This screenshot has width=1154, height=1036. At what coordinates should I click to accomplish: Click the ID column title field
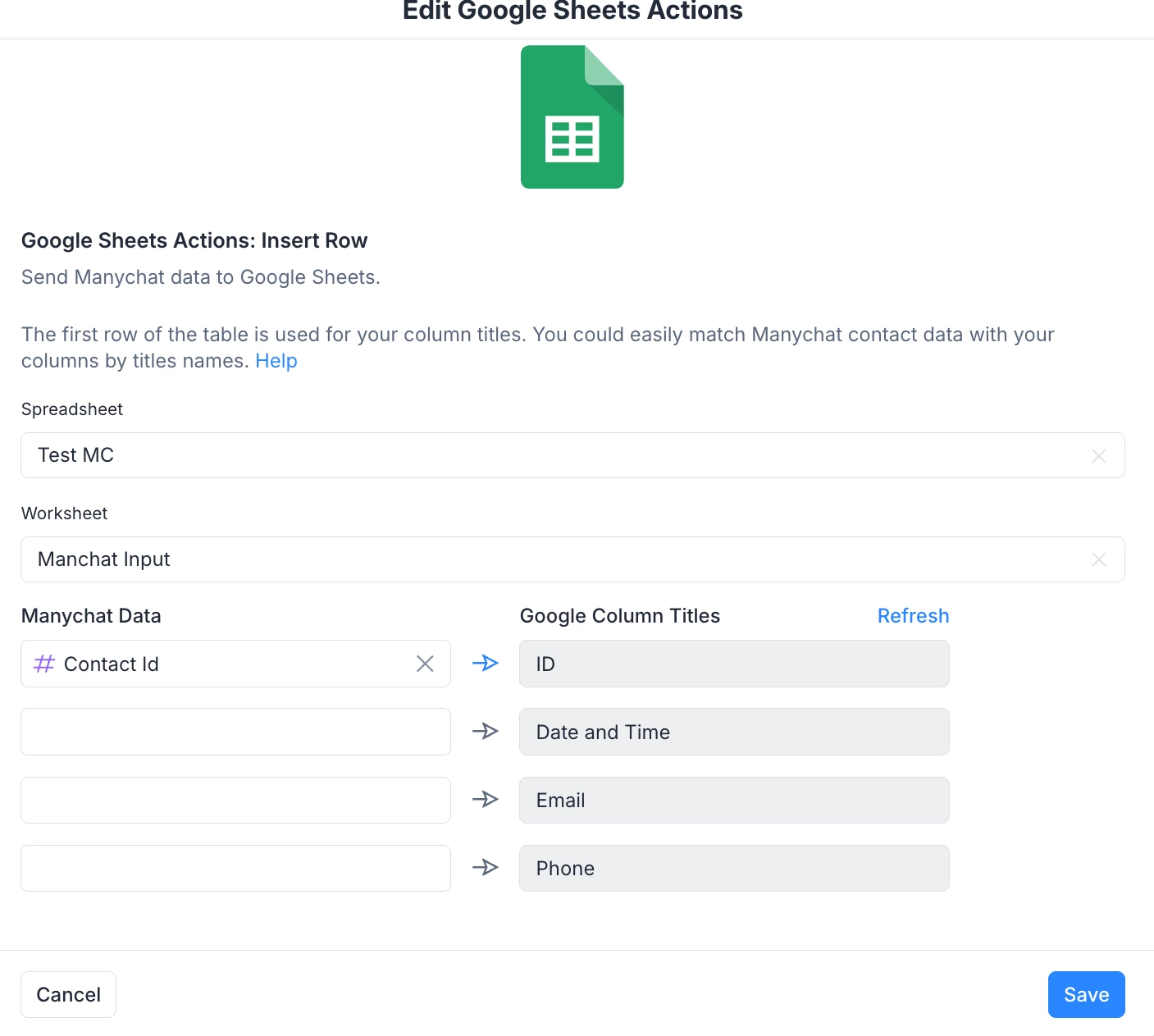click(x=734, y=664)
